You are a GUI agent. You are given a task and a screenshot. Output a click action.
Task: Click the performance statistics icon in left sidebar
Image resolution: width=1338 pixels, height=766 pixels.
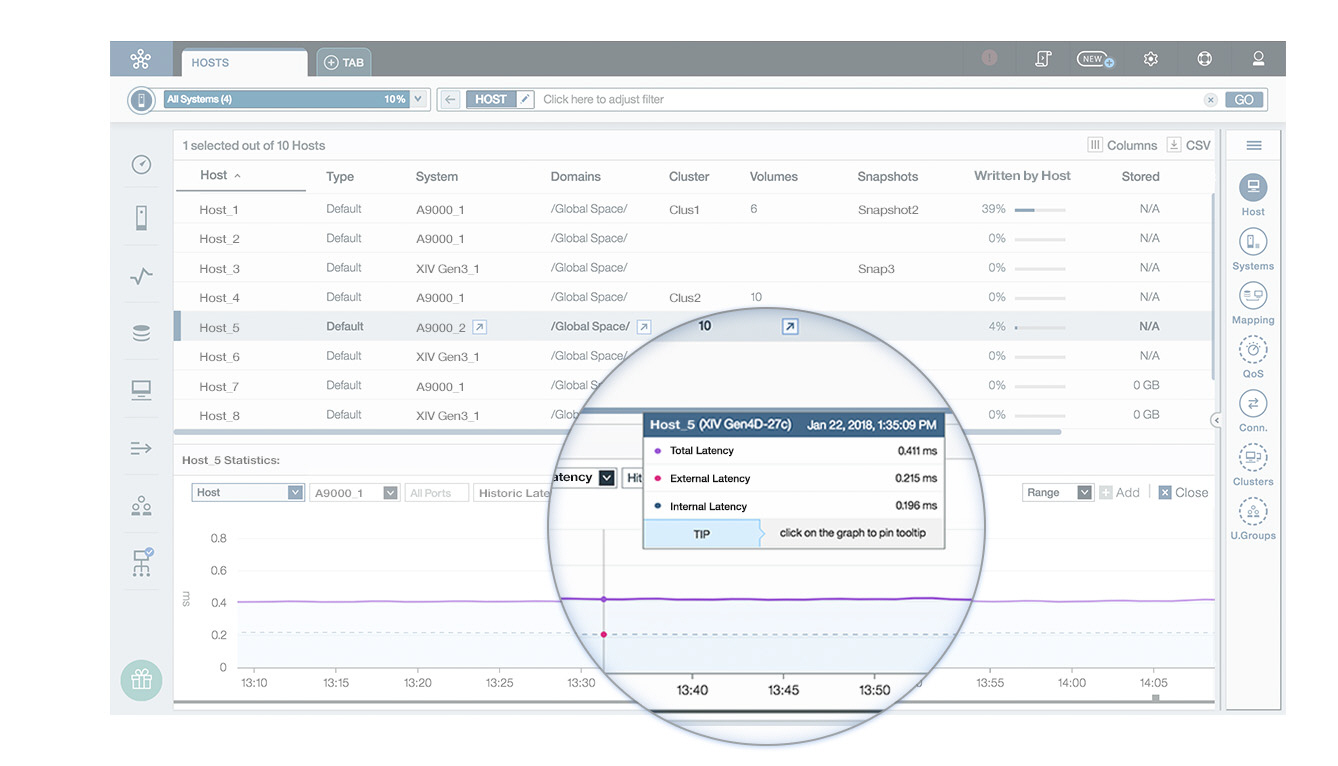click(x=141, y=276)
